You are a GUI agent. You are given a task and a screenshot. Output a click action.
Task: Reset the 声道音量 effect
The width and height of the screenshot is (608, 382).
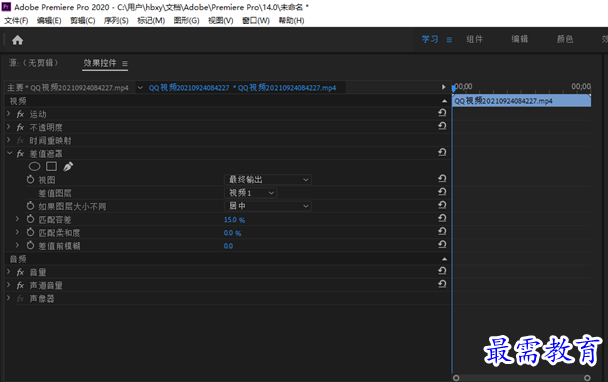(x=442, y=284)
